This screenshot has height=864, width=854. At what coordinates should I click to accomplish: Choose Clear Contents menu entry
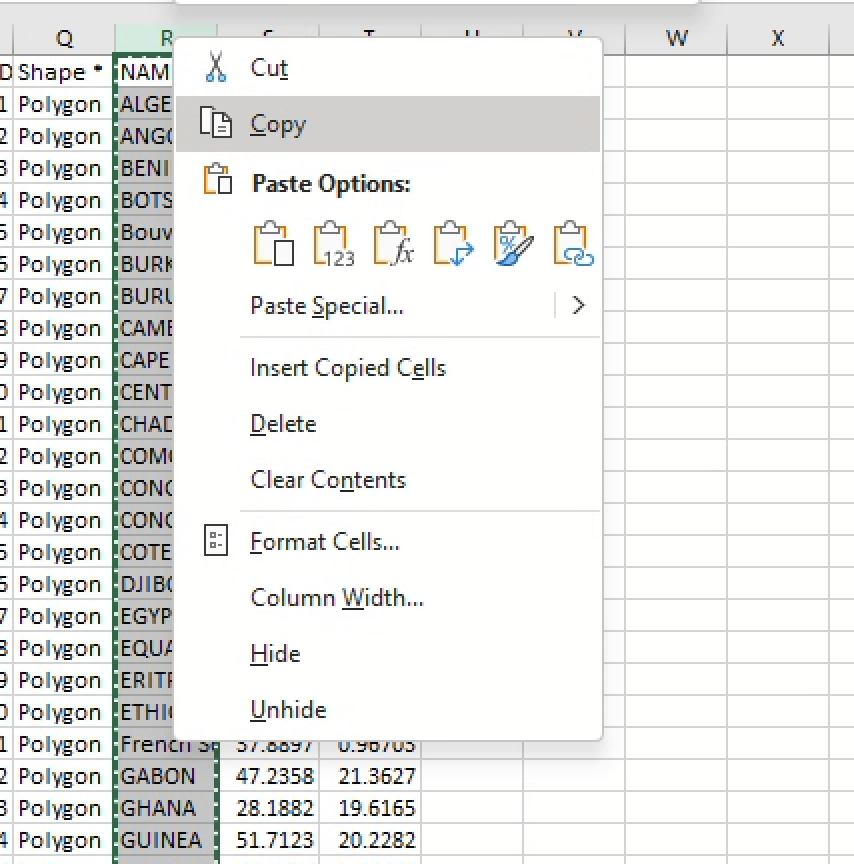coord(328,480)
